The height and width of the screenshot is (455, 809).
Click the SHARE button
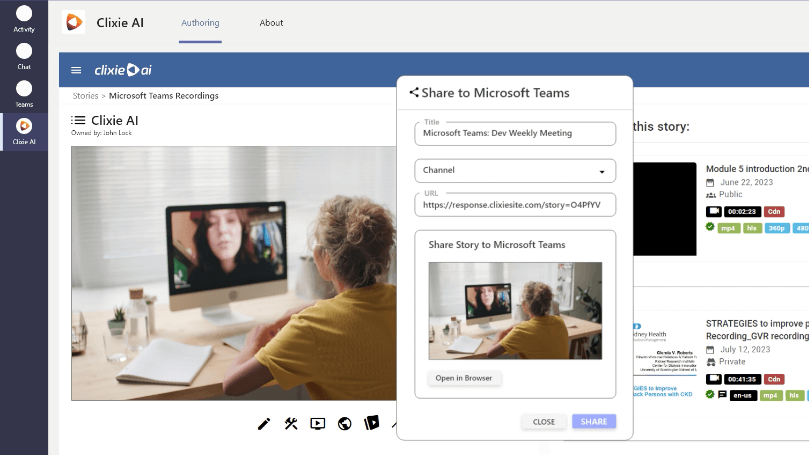(x=594, y=421)
